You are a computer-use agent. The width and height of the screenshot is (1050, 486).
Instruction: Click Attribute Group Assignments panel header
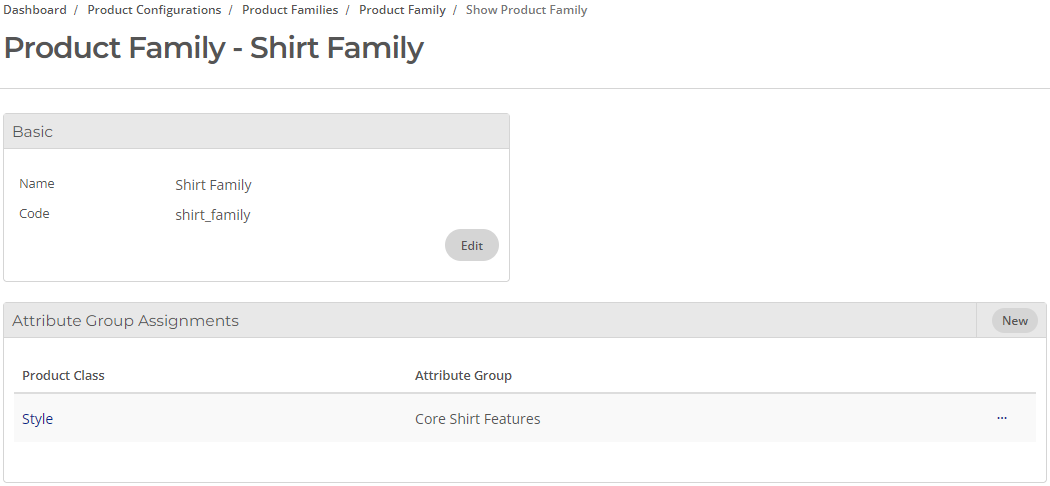pos(490,321)
